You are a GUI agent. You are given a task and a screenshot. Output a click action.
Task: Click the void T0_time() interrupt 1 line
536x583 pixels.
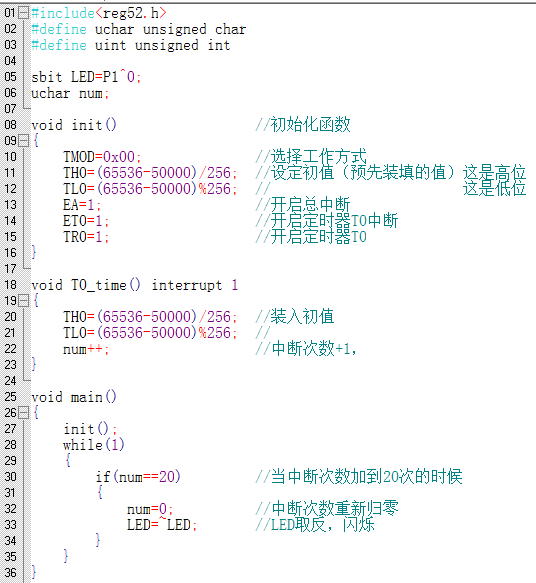[135, 285]
